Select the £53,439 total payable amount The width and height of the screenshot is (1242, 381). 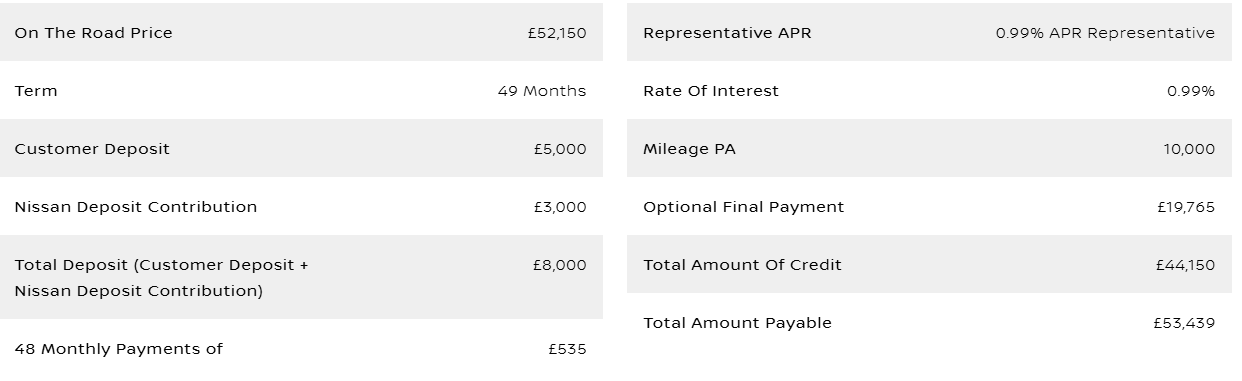[1184, 323]
